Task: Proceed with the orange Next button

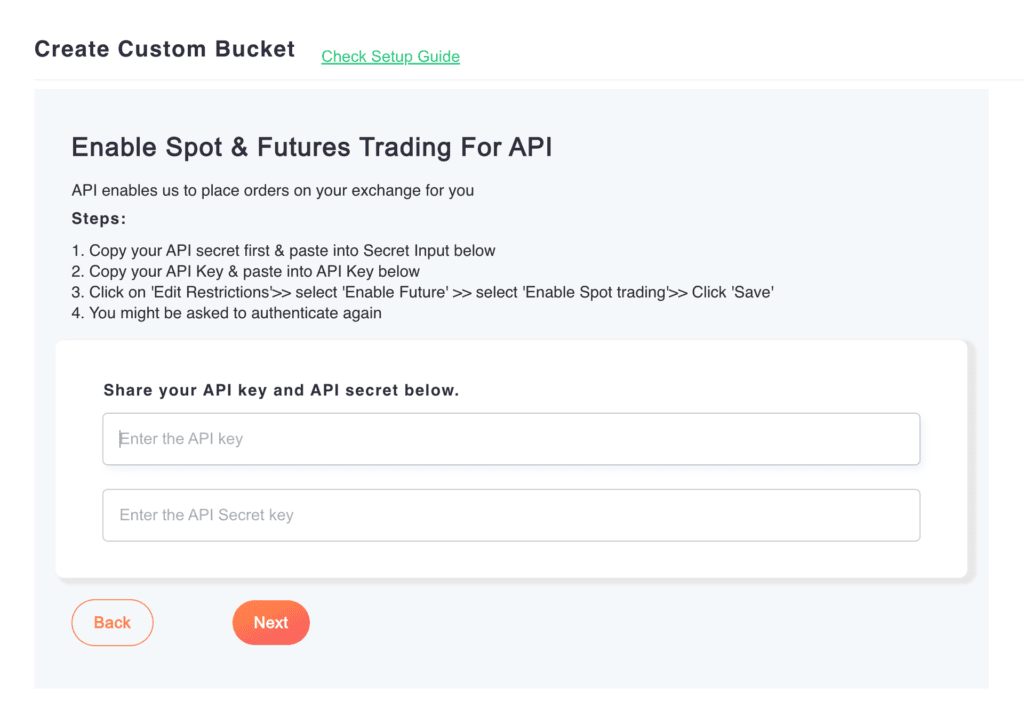Action: pos(271,622)
